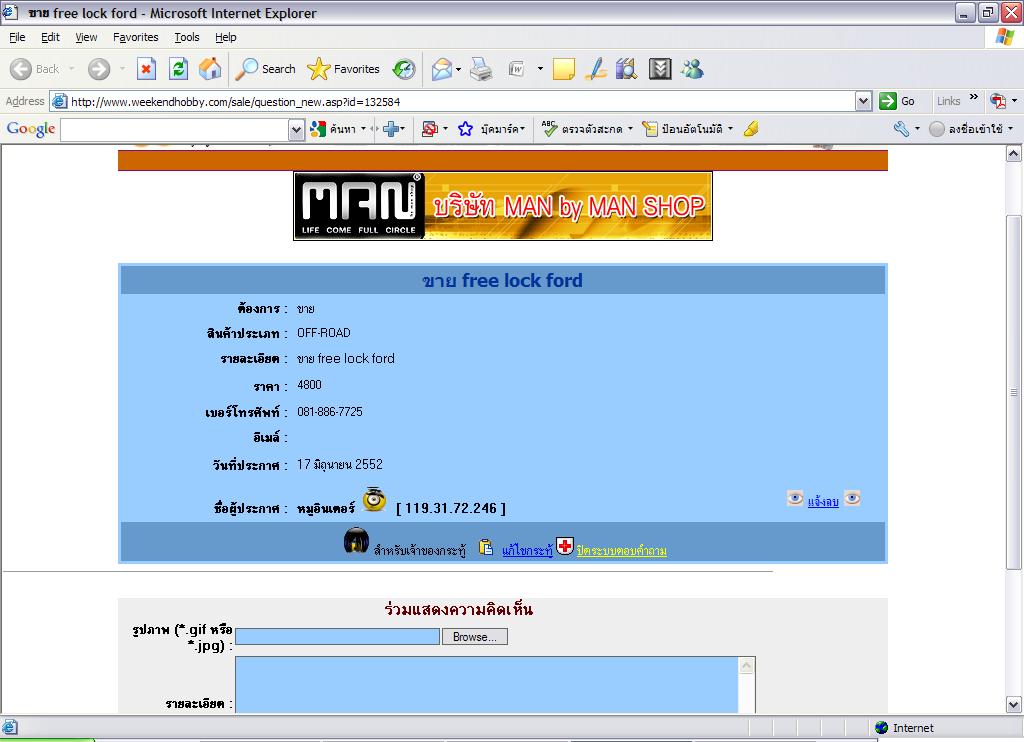Open the Favorites menu
Viewport: 1024px width, 742px height.
coord(135,37)
